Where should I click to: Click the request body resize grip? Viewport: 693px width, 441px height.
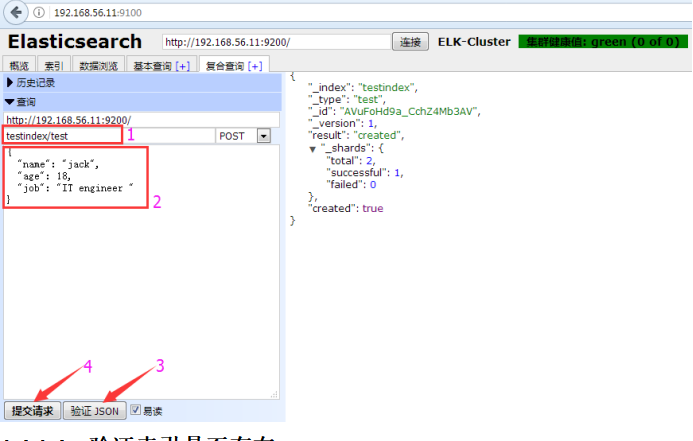tap(274, 394)
